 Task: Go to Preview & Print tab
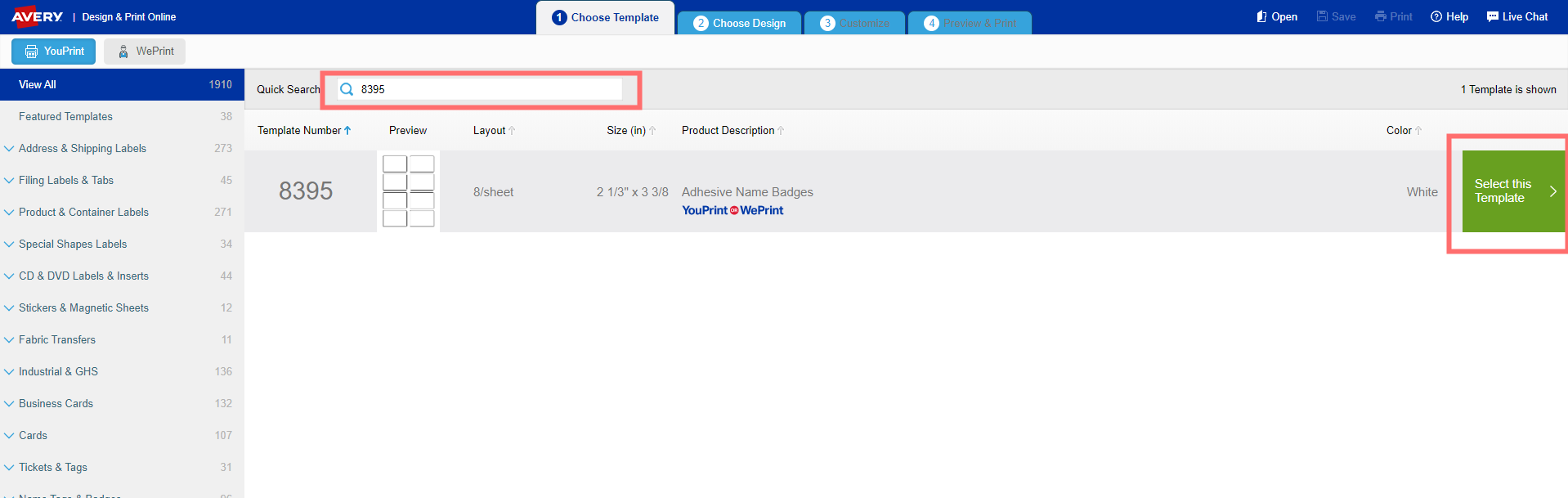970,23
